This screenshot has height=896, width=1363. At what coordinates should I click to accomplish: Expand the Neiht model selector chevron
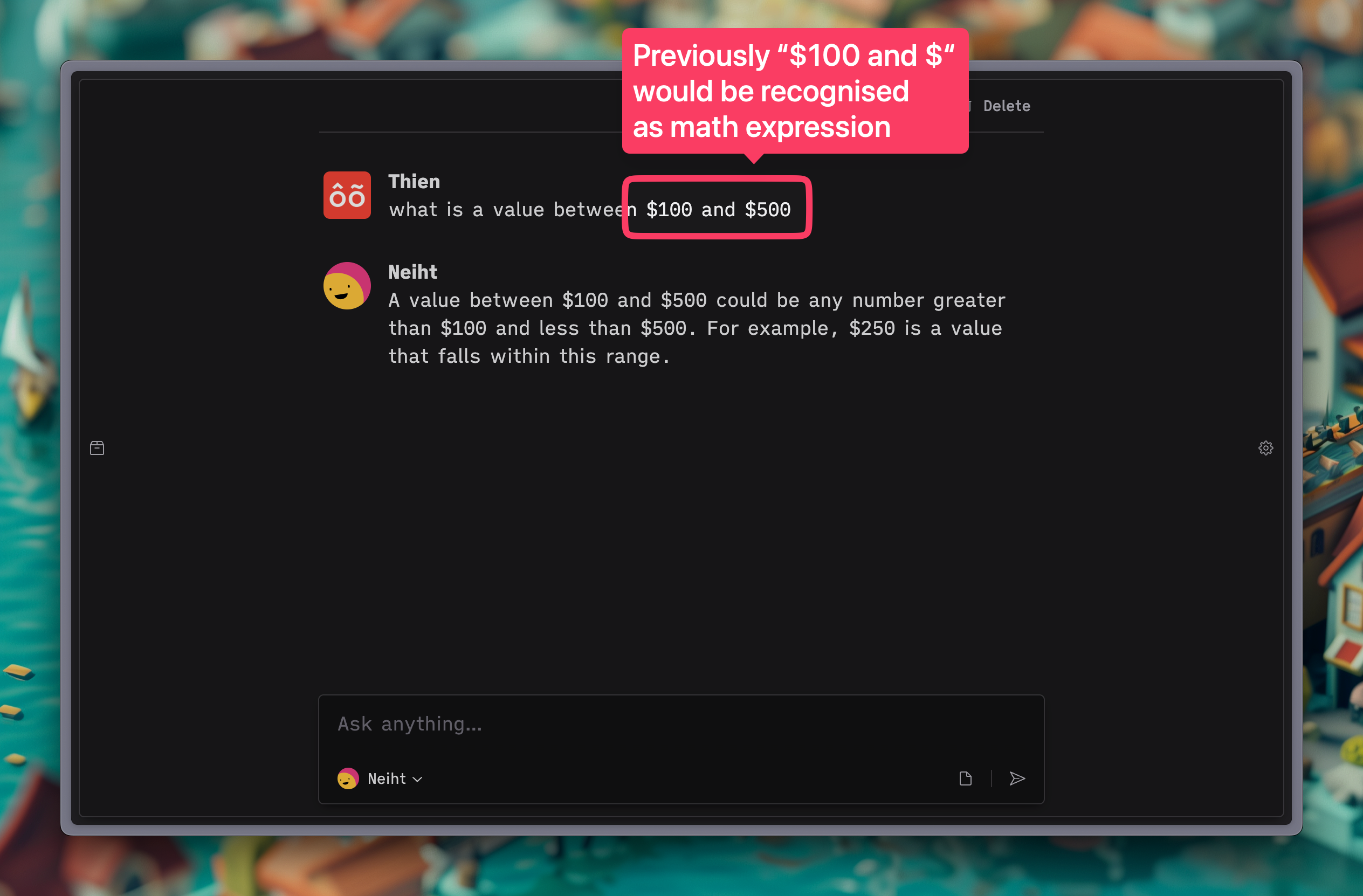point(417,779)
